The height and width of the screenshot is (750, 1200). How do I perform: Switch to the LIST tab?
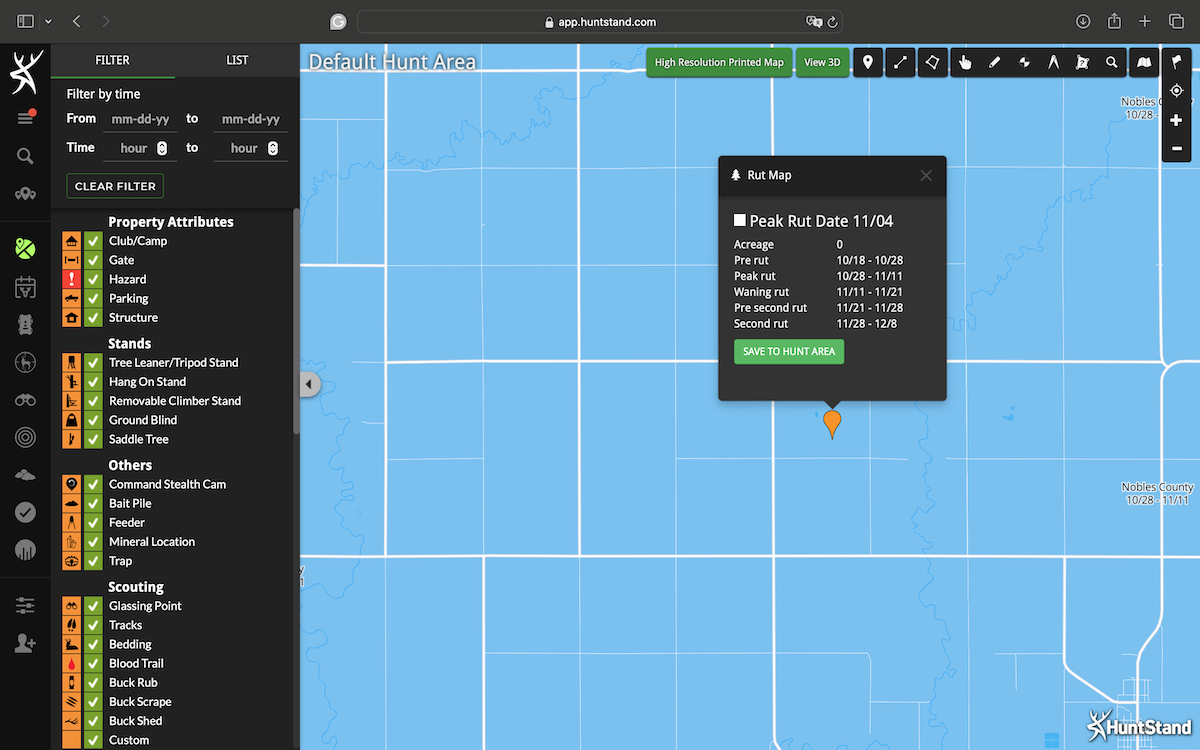(237, 60)
